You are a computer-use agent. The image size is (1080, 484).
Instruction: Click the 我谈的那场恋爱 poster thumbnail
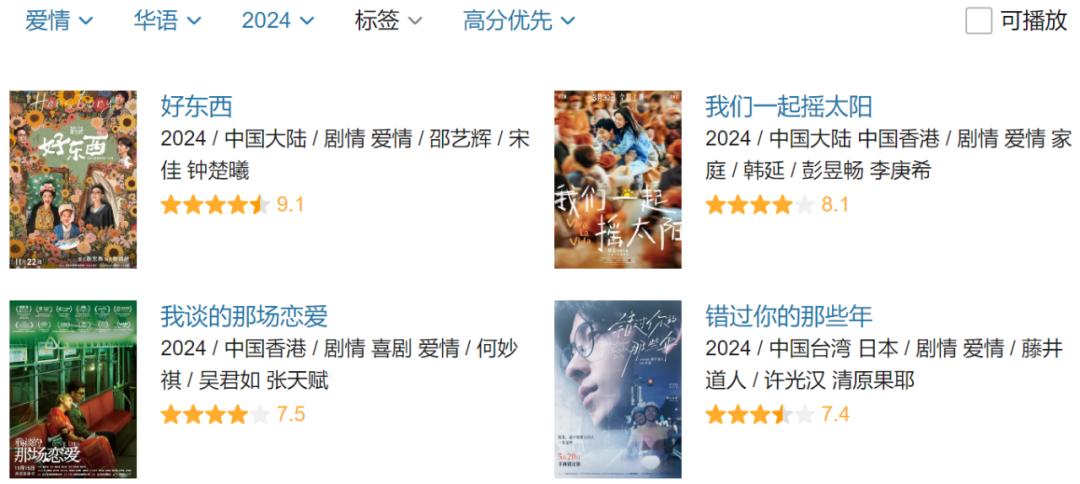click(73, 389)
